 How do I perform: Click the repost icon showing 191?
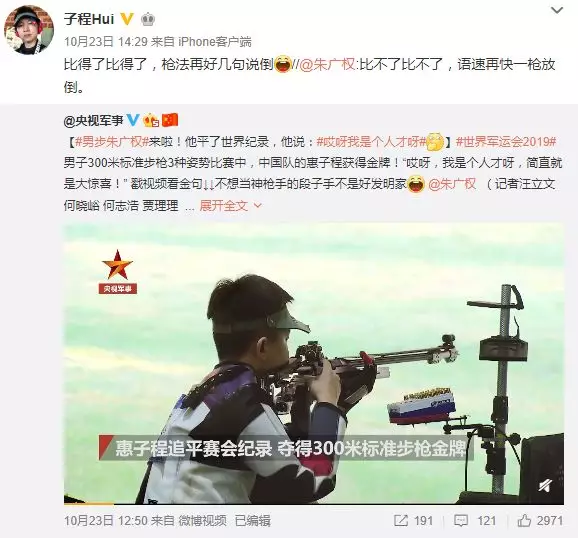pyautogui.click(x=413, y=521)
